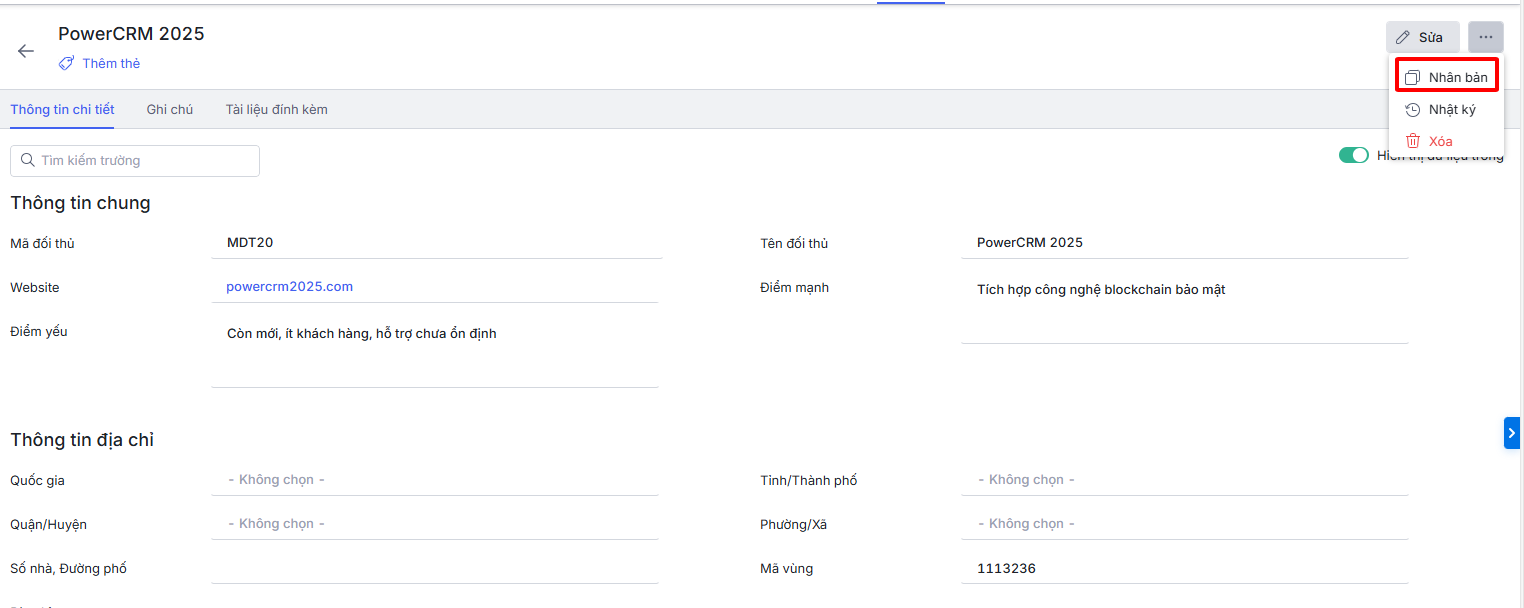Viewport: 1524px width, 608px height.
Task: Click the duplicate icon for Nhân bản
Action: coord(1412,78)
